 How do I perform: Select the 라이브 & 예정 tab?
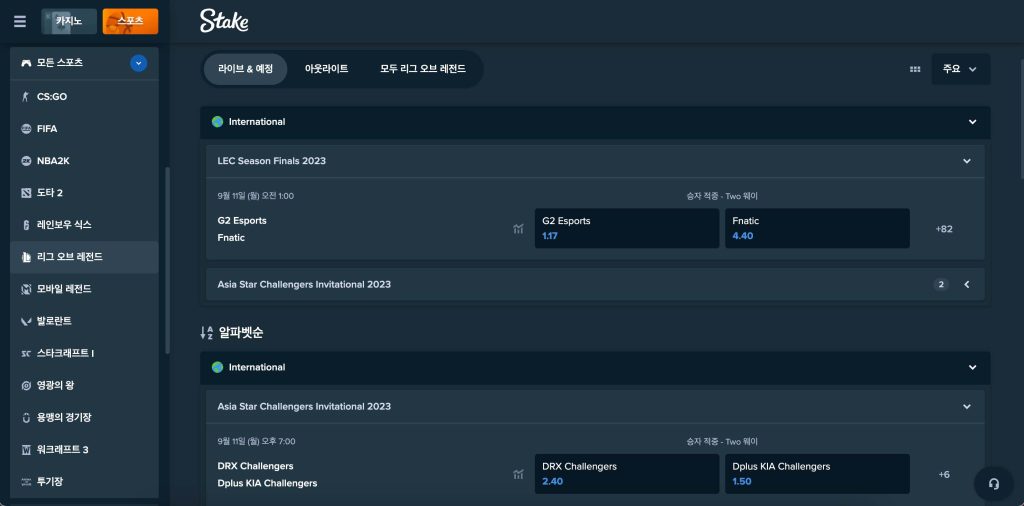click(246, 69)
